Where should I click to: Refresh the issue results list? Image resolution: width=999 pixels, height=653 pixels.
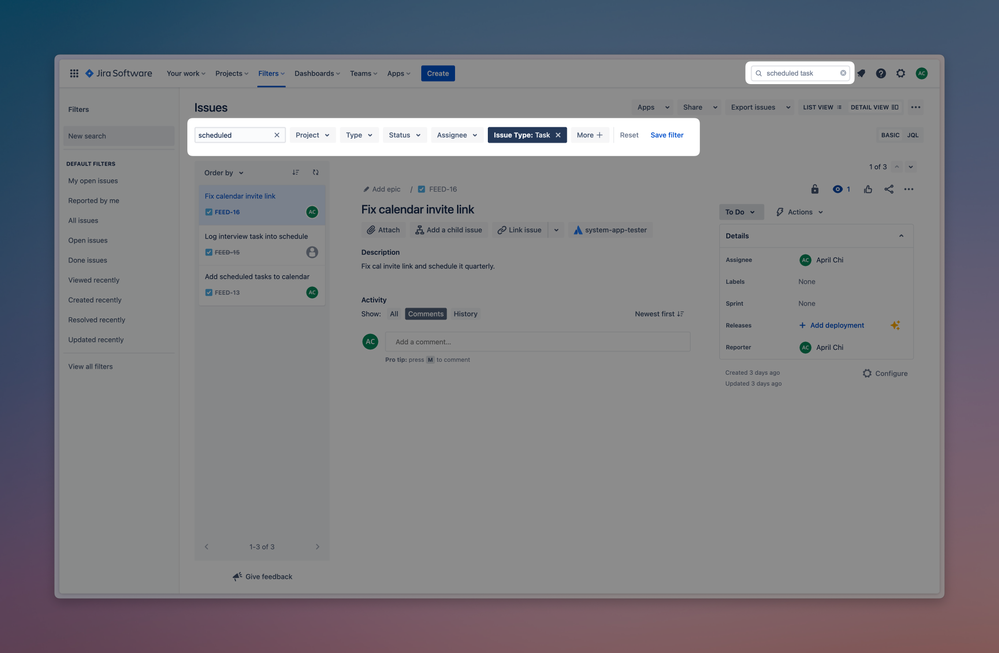pyautogui.click(x=315, y=173)
